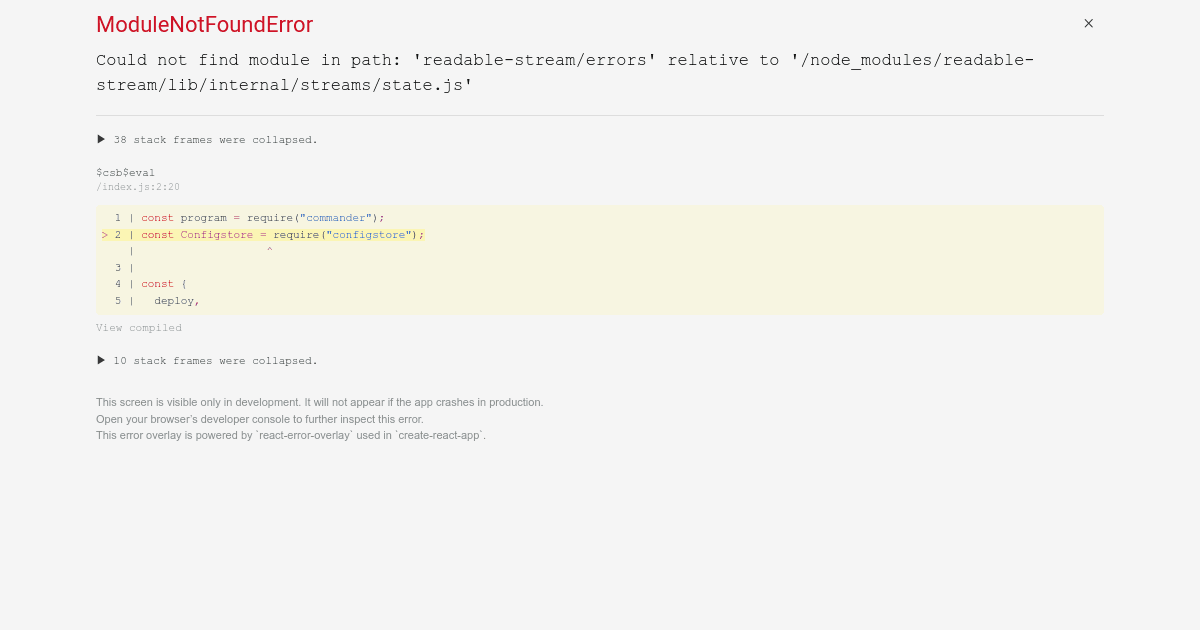Click inside the yellow code snippet area
This screenshot has width=1200, height=630.
[x=600, y=260]
